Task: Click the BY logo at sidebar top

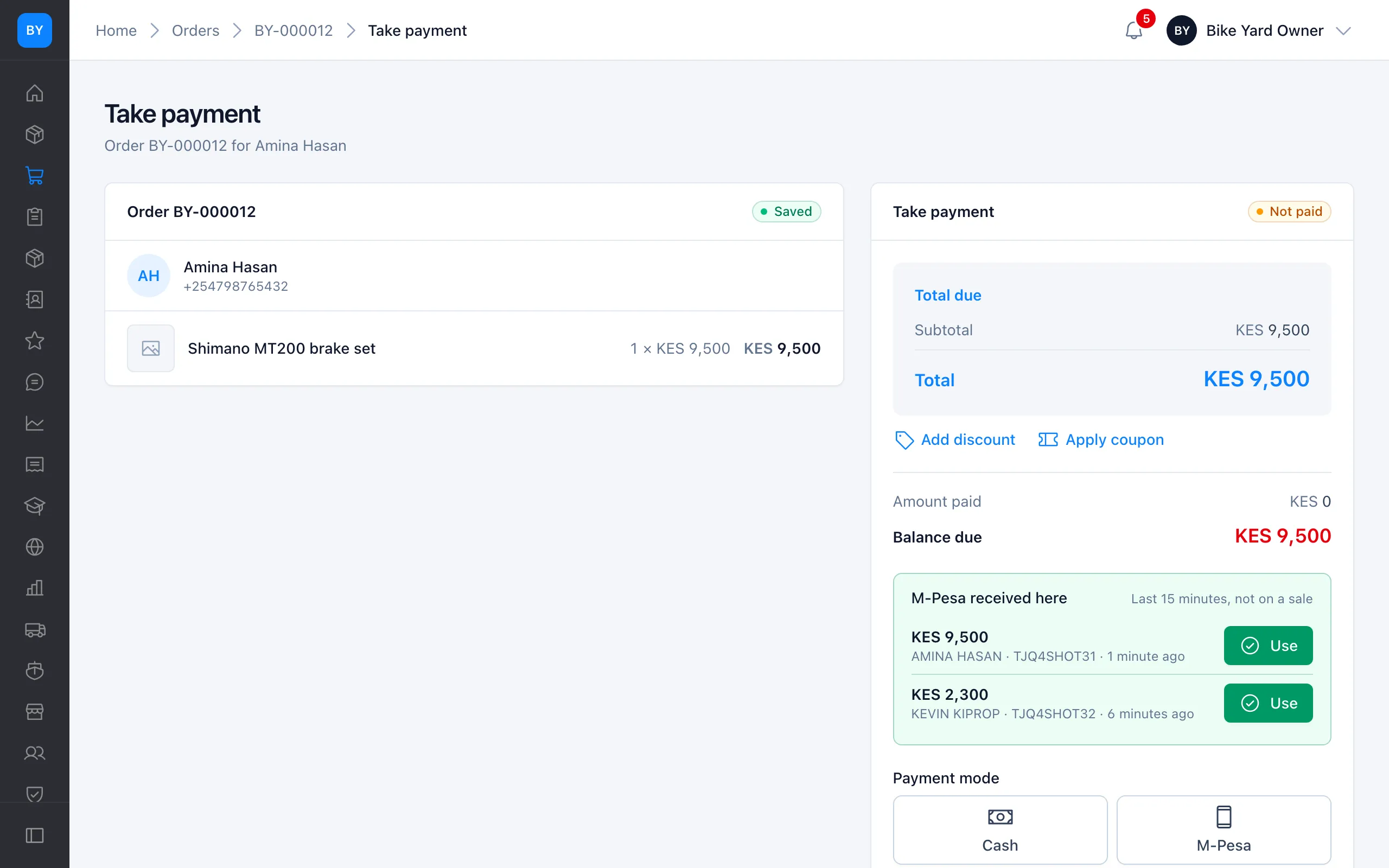Action: [x=34, y=30]
